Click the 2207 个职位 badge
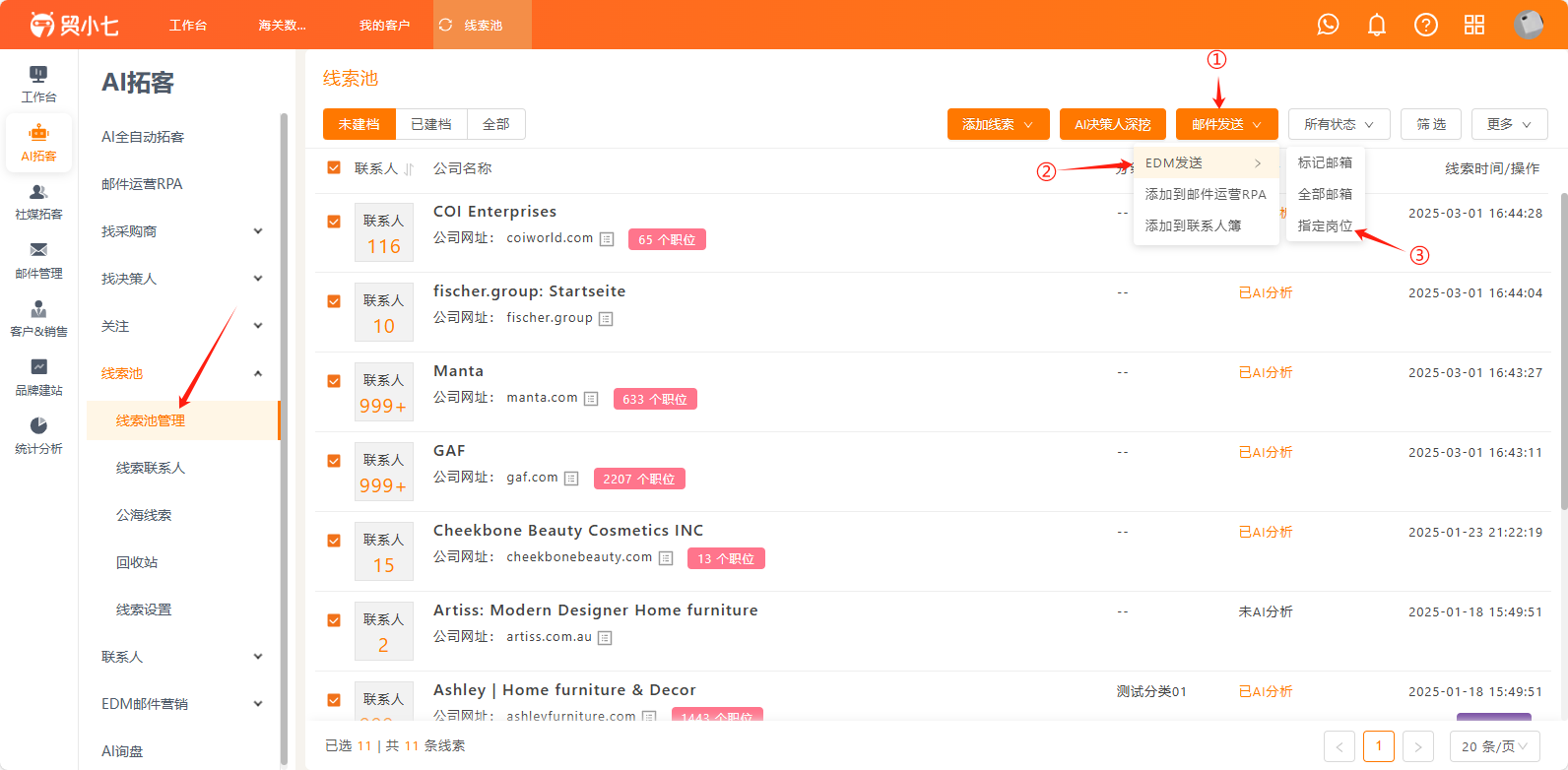Screen dimensions: 1568x770 click(x=639, y=479)
